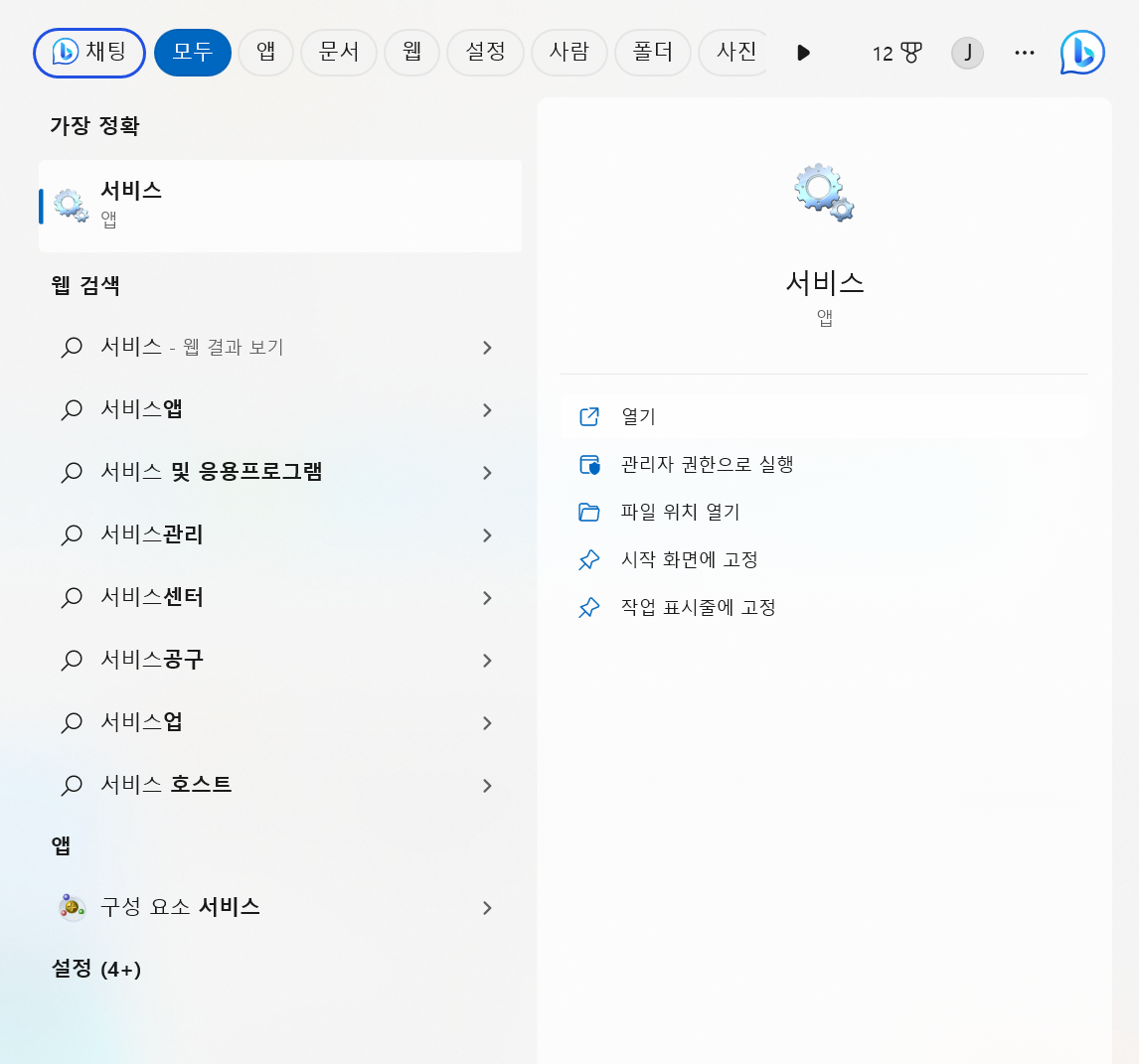Click the 서비스센터 suggestion text
The width and height of the screenshot is (1139, 1064).
[x=152, y=597]
